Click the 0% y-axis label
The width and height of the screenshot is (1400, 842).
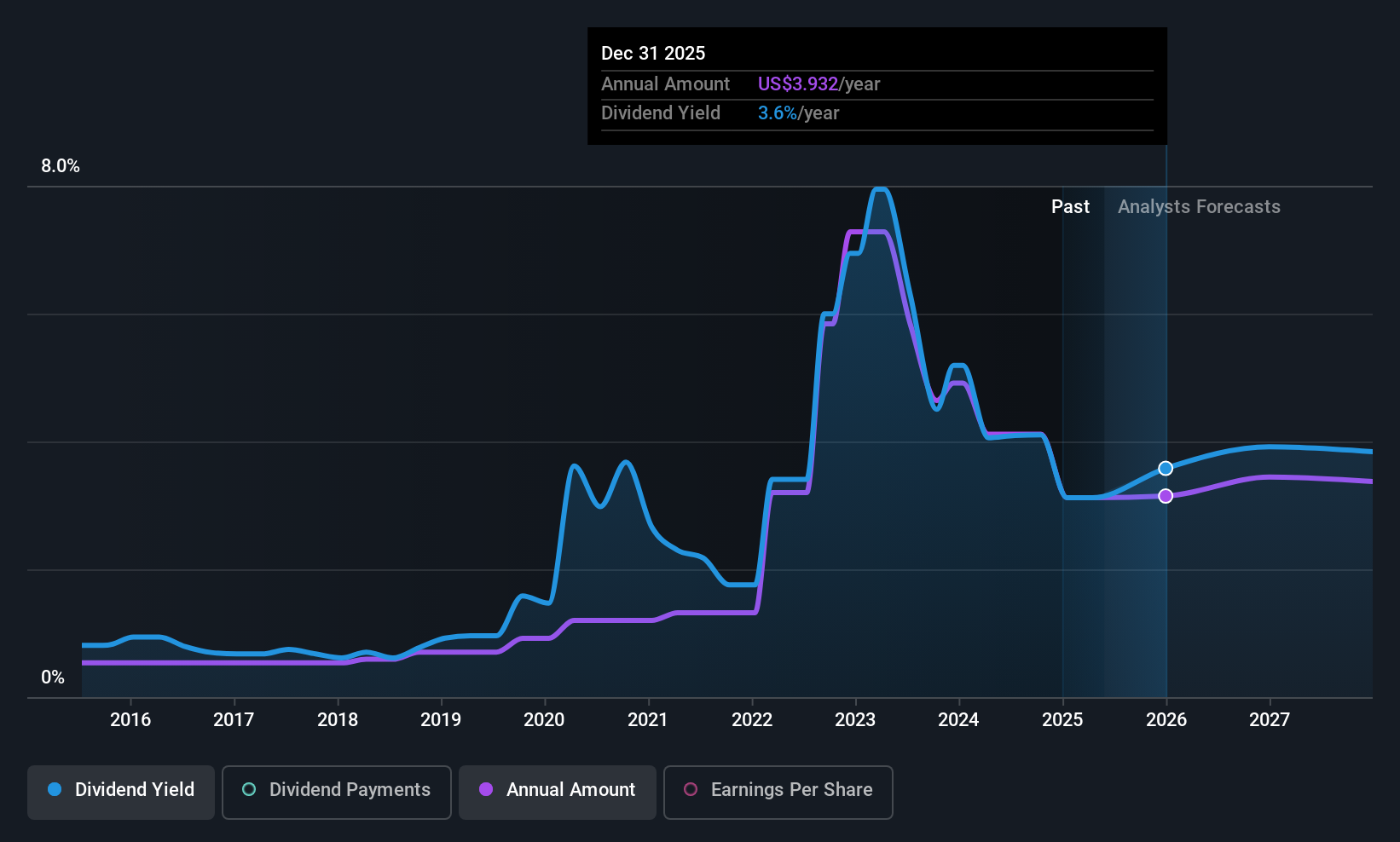pyautogui.click(x=53, y=678)
